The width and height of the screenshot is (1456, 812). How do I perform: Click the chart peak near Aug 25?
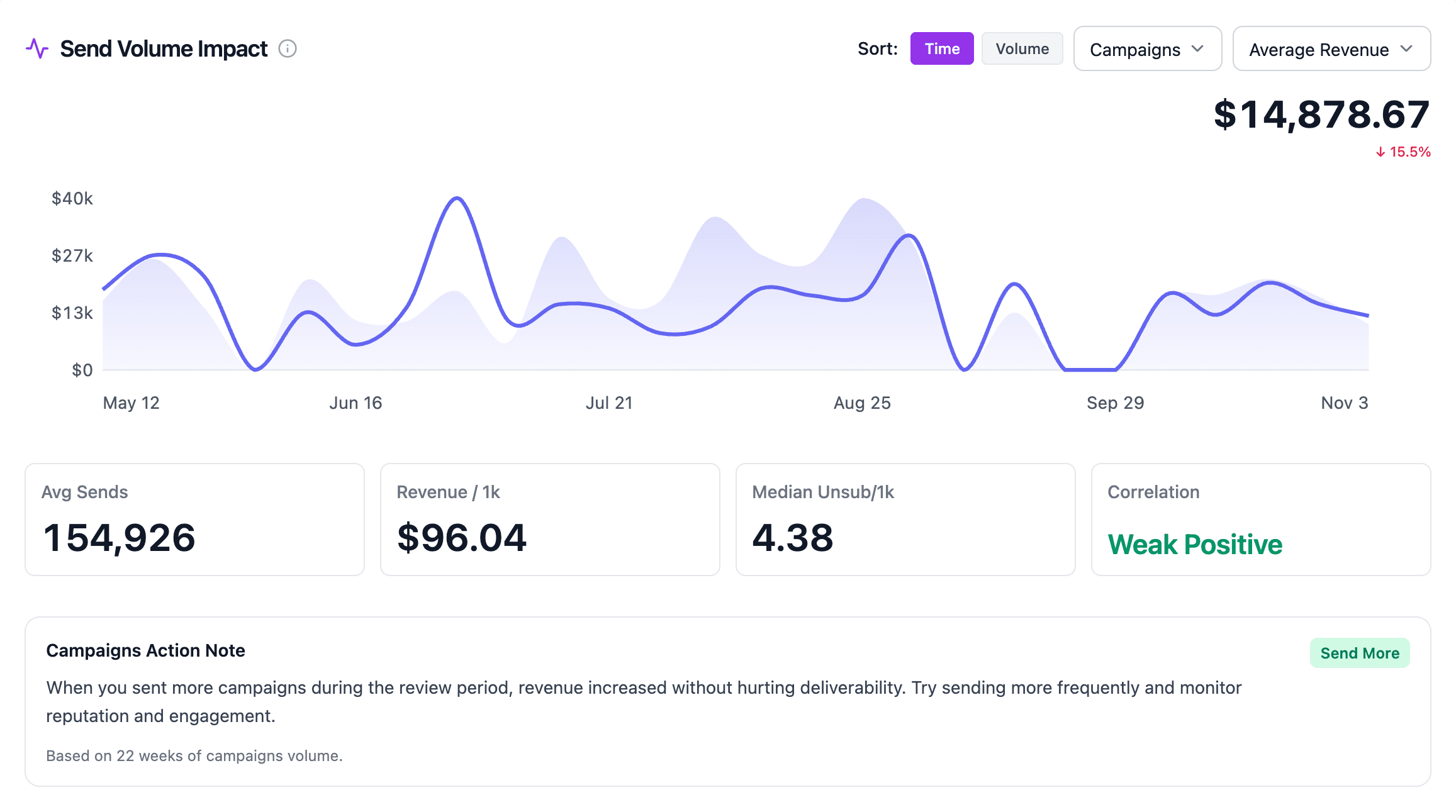(910, 236)
